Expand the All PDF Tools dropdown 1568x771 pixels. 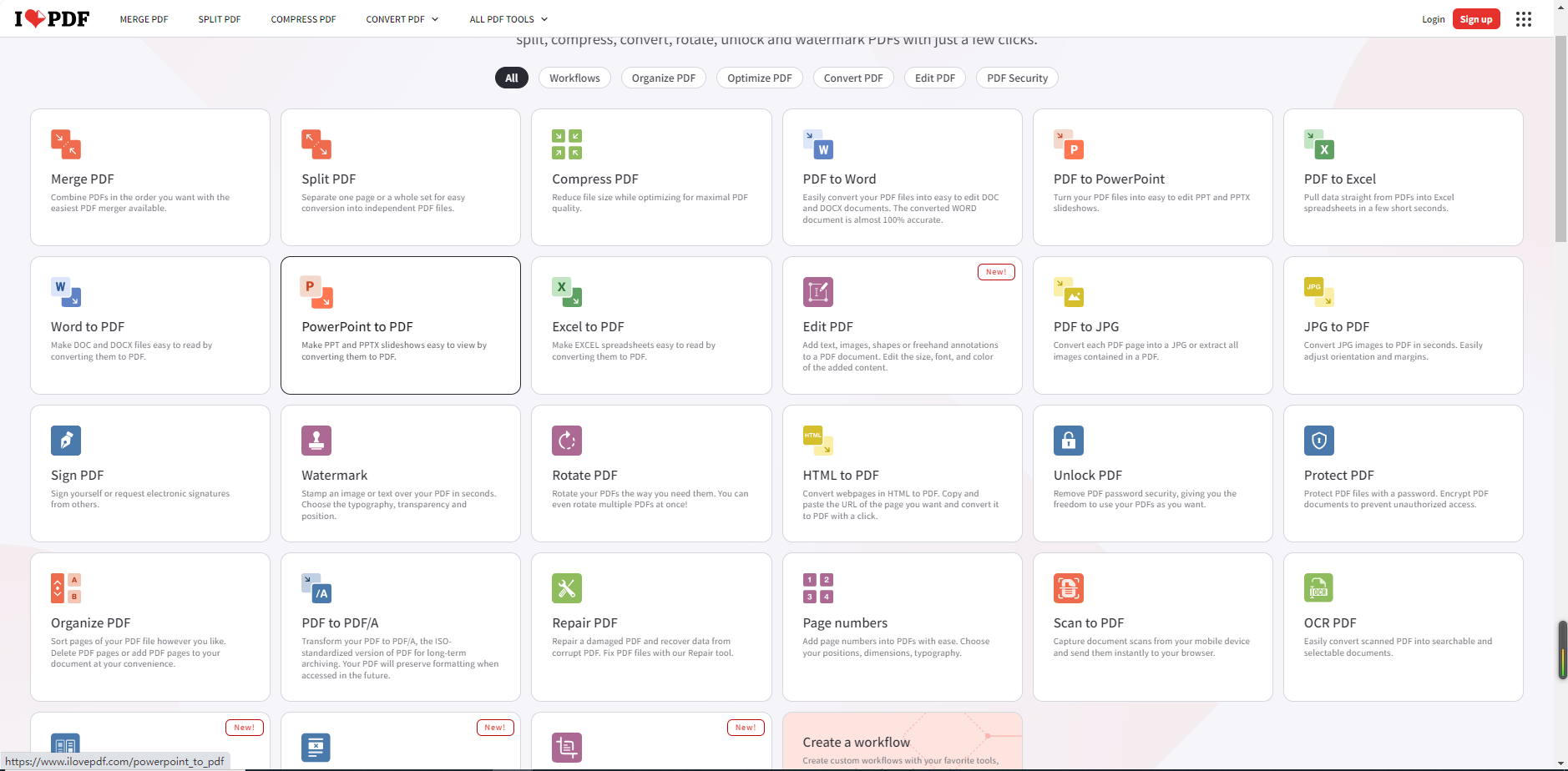pyautogui.click(x=508, y=19)
